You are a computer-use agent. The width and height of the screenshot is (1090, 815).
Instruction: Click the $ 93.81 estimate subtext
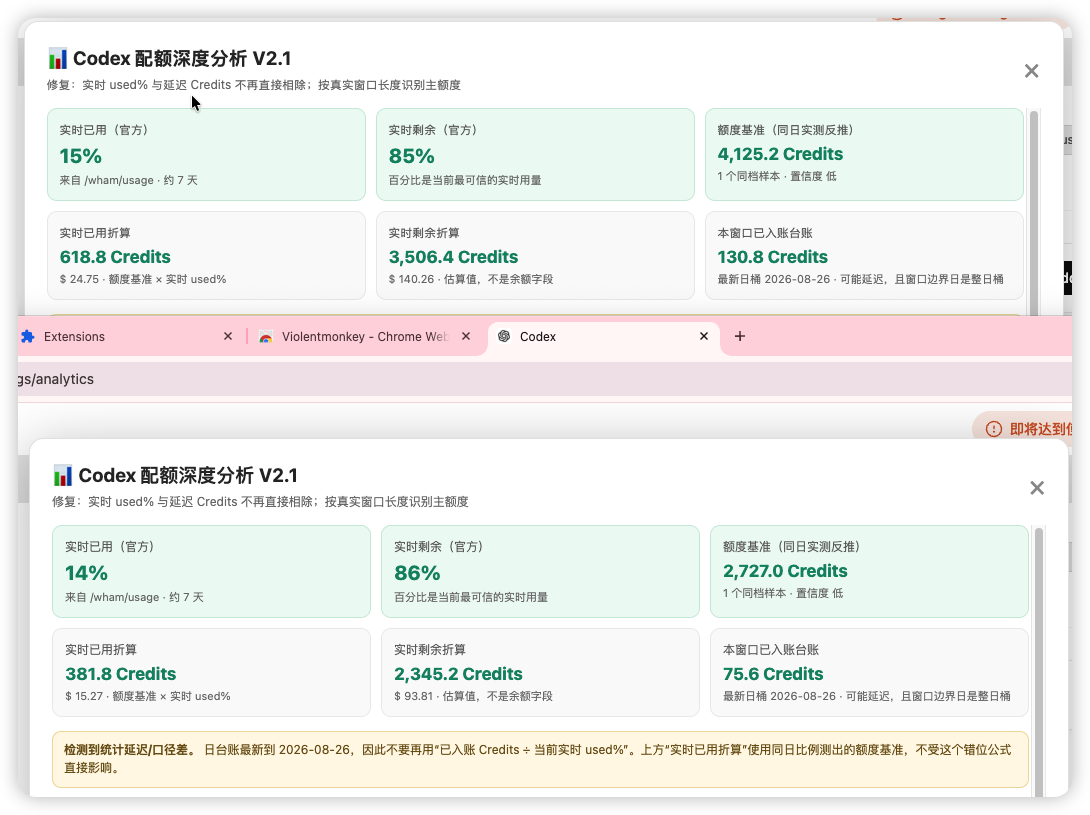point(473,696)
